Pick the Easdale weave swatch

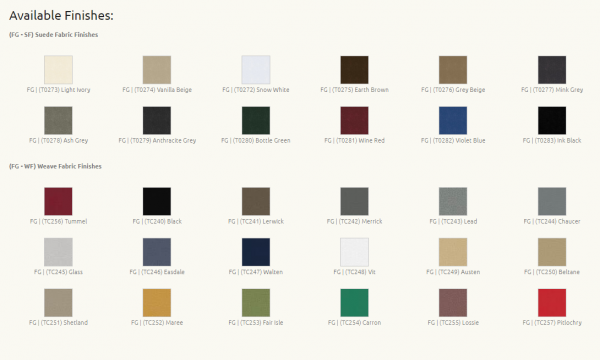(157, 252)
